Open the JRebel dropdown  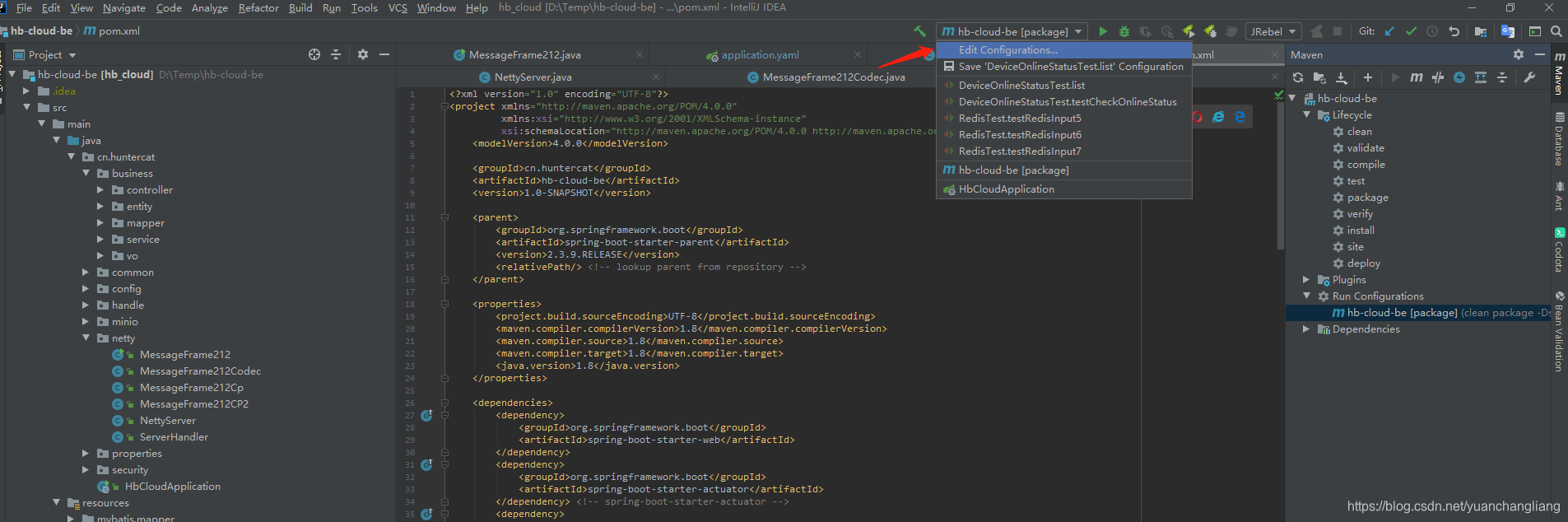coord(1273,31)
